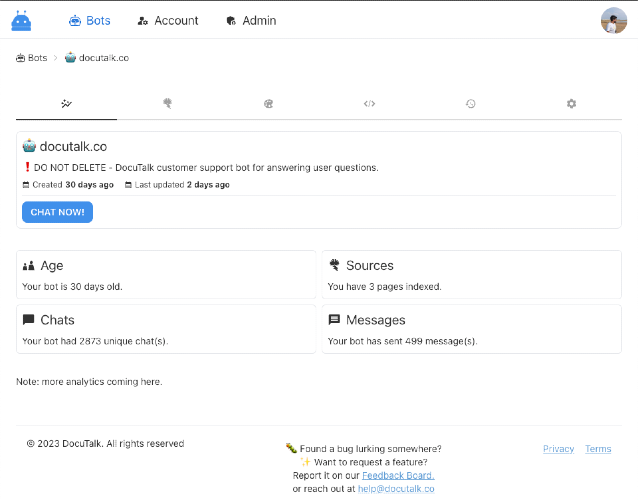The image size is (638, 500).
Task: Open the appearance palette tab
Action: (268, 103)
